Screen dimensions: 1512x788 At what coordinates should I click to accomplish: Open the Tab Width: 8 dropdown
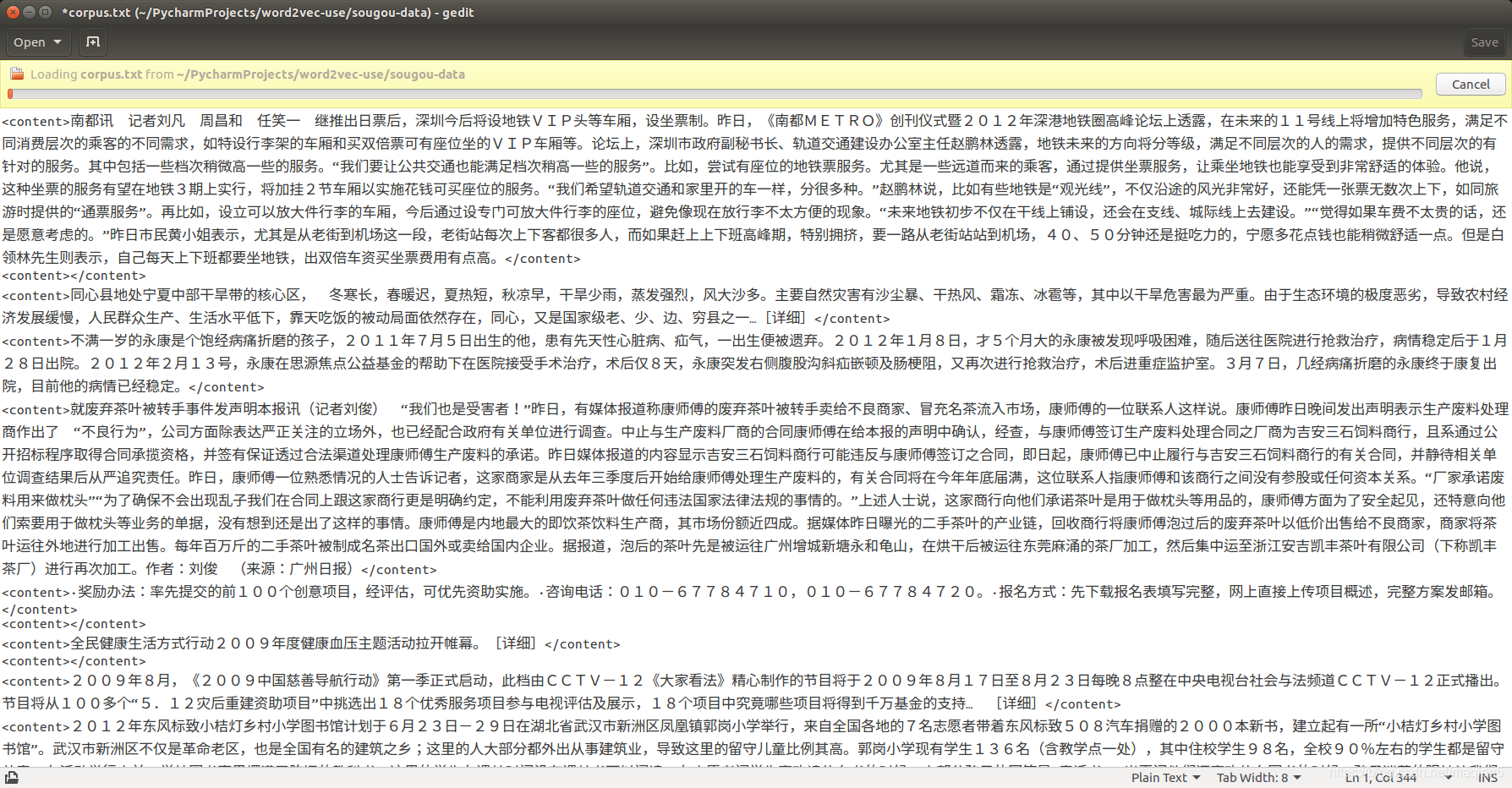pyautogui.click(x=1258, y=777)
